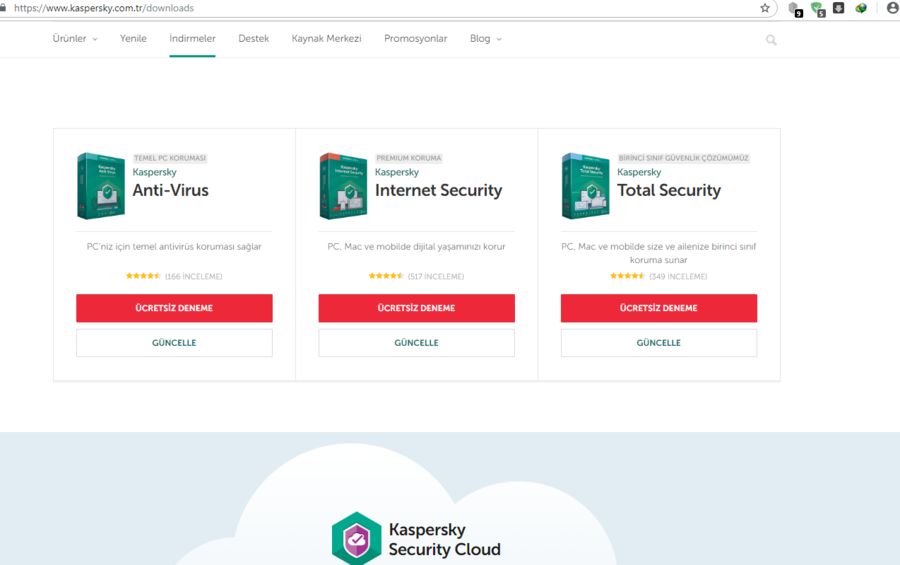The height and width of the screenshot is (565, 900).
Task: Open the Promosyonlar menu item
Action: click(x=416, y=38)
